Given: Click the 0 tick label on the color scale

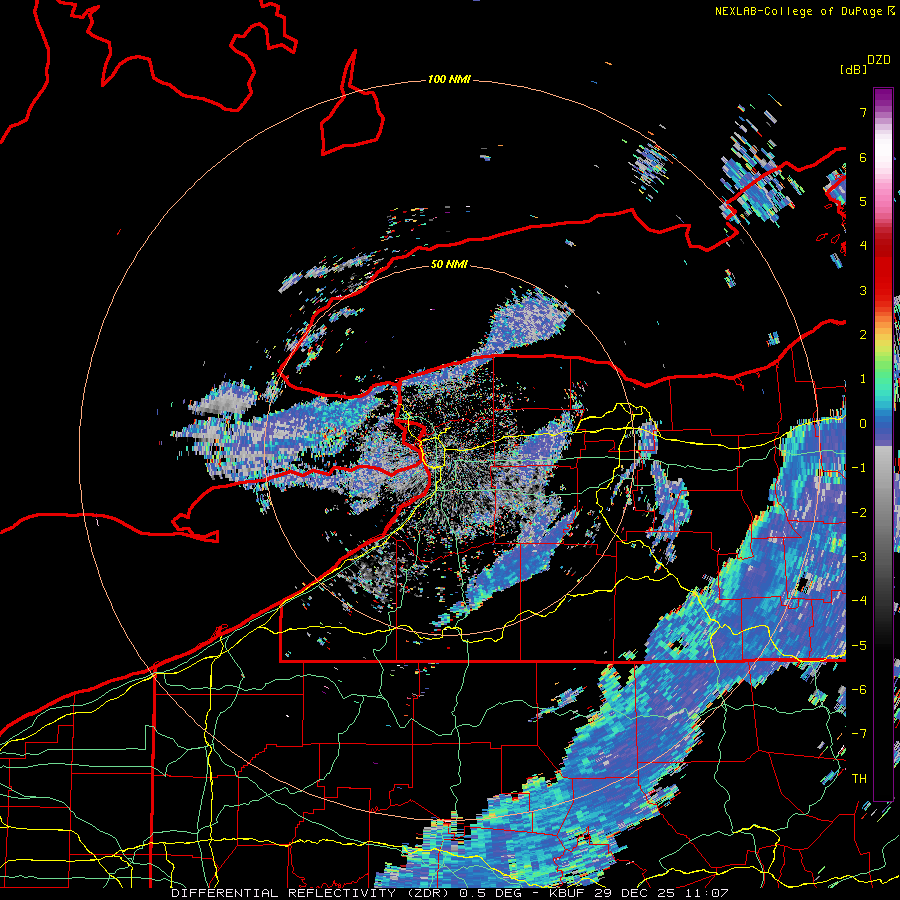Looking at the screenshot, I should [x=863, y=424].
